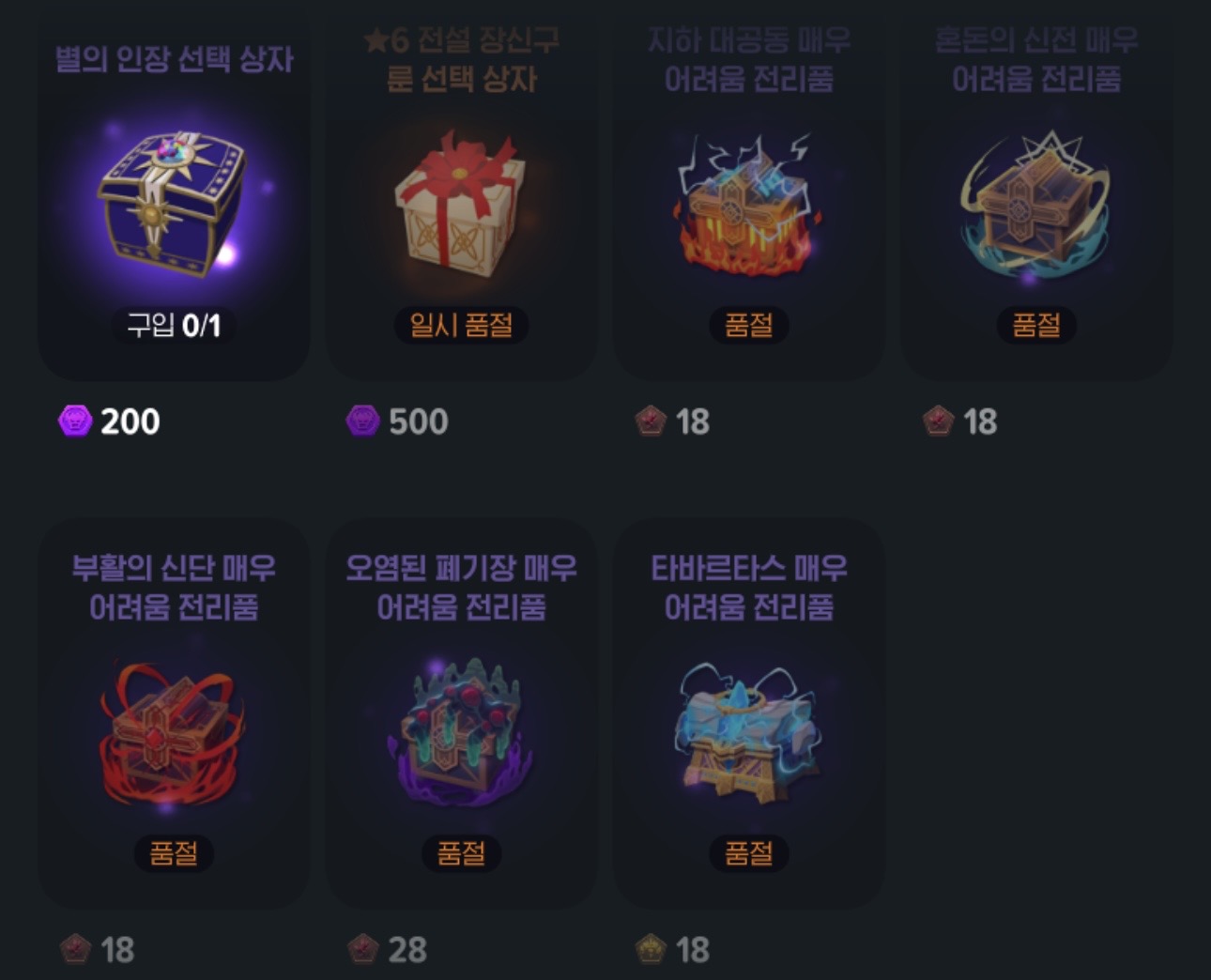Viewport: 1211px width, 980px height.
Task: Click the 오염된 폐기장 toxic chest icon
Action: (460, 732)
